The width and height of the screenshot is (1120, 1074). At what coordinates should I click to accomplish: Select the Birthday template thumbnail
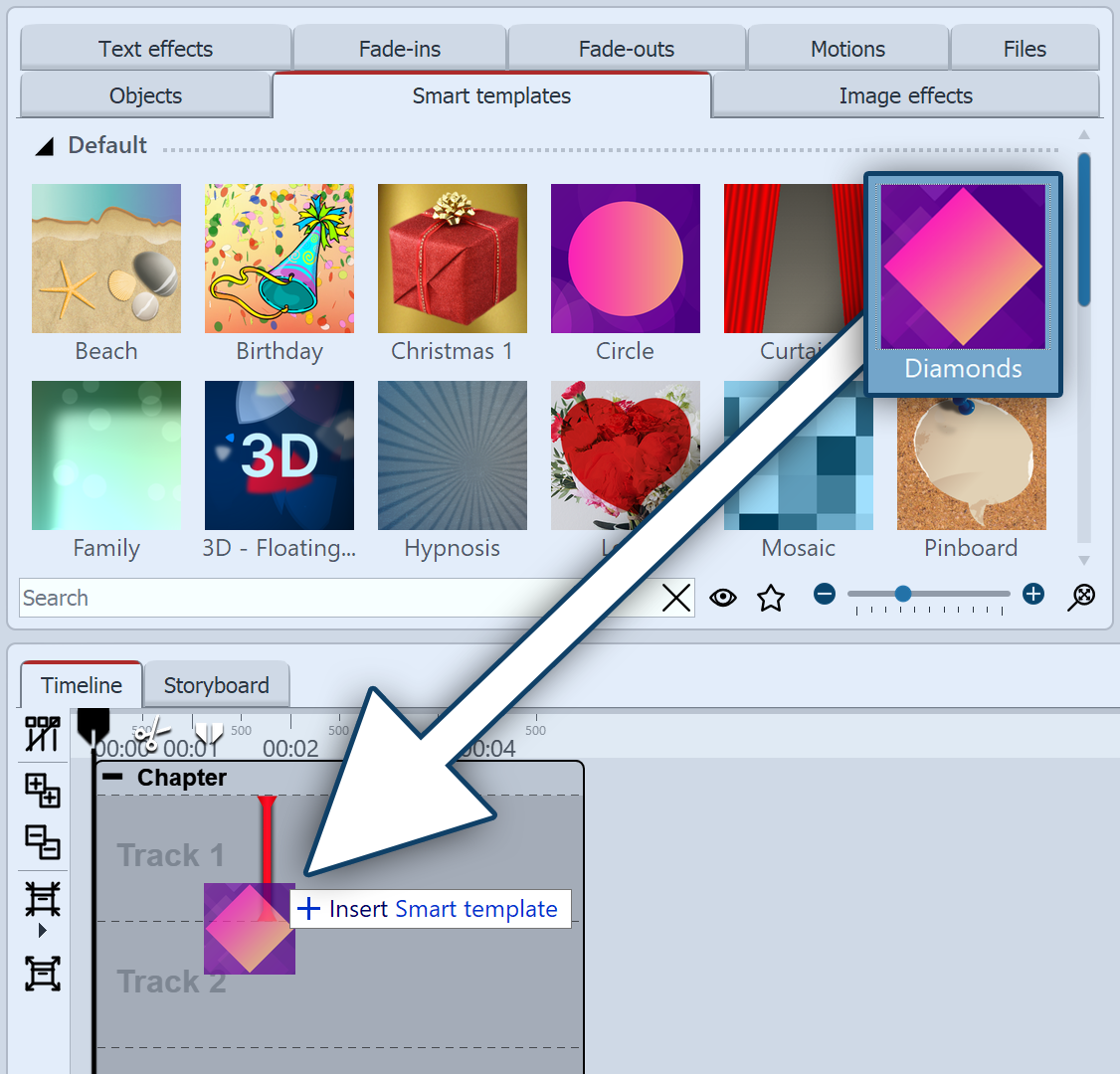[x=280, y=259]
